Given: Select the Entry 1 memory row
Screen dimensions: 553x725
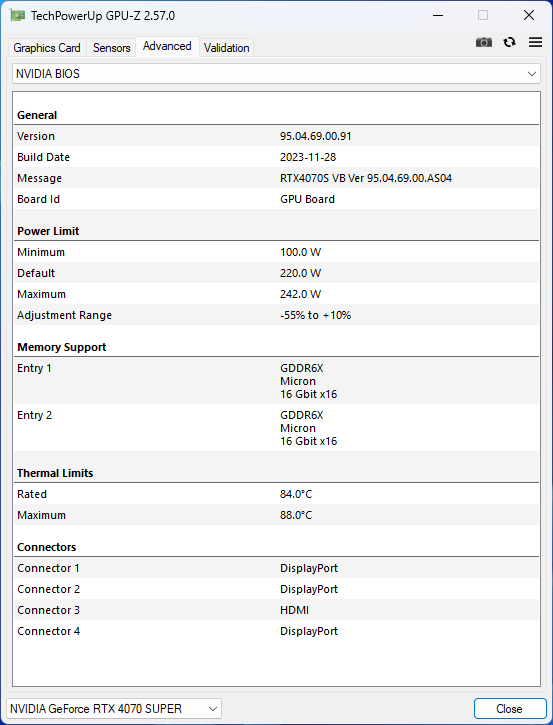Looking at the screenshot, I should pyautogui.click(x=276, y=381).
